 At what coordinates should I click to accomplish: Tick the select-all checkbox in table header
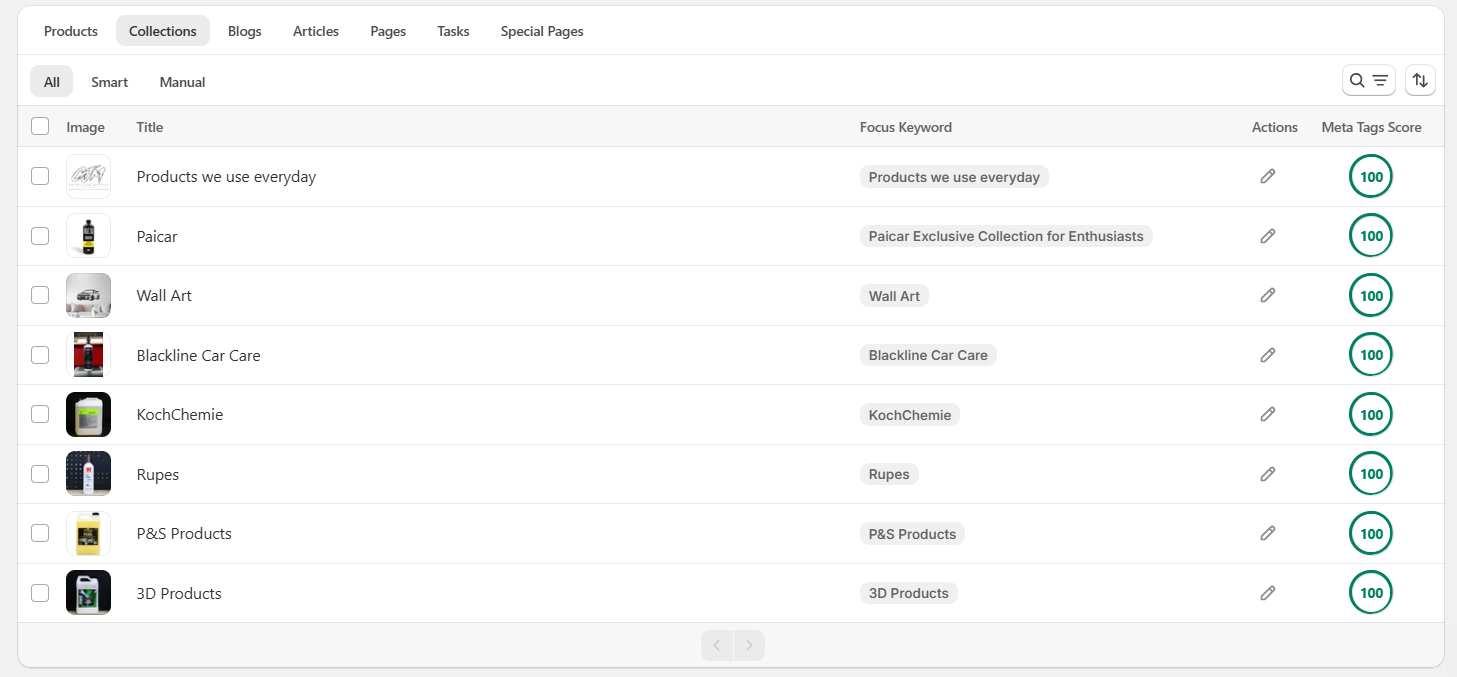tap(40, 126)
